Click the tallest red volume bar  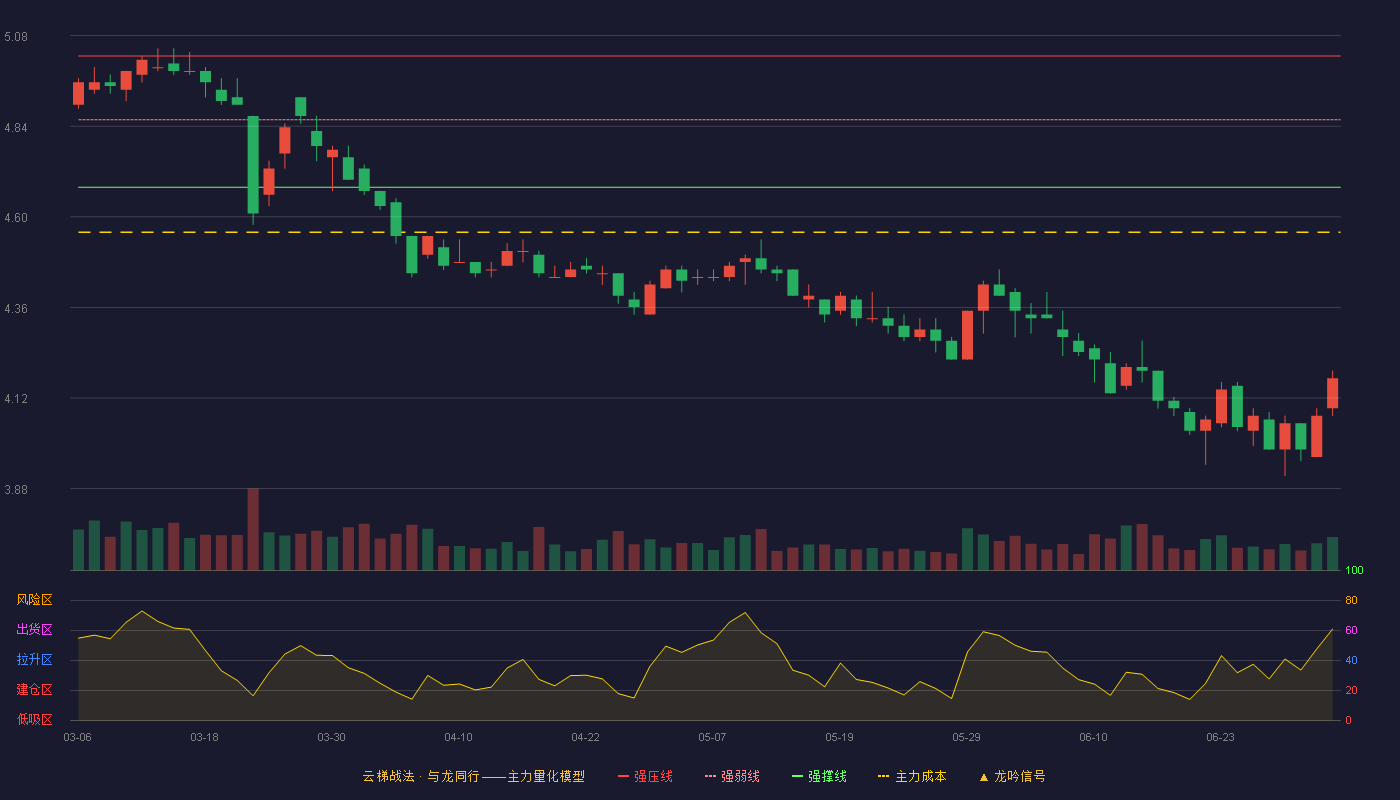pos(253,529)
